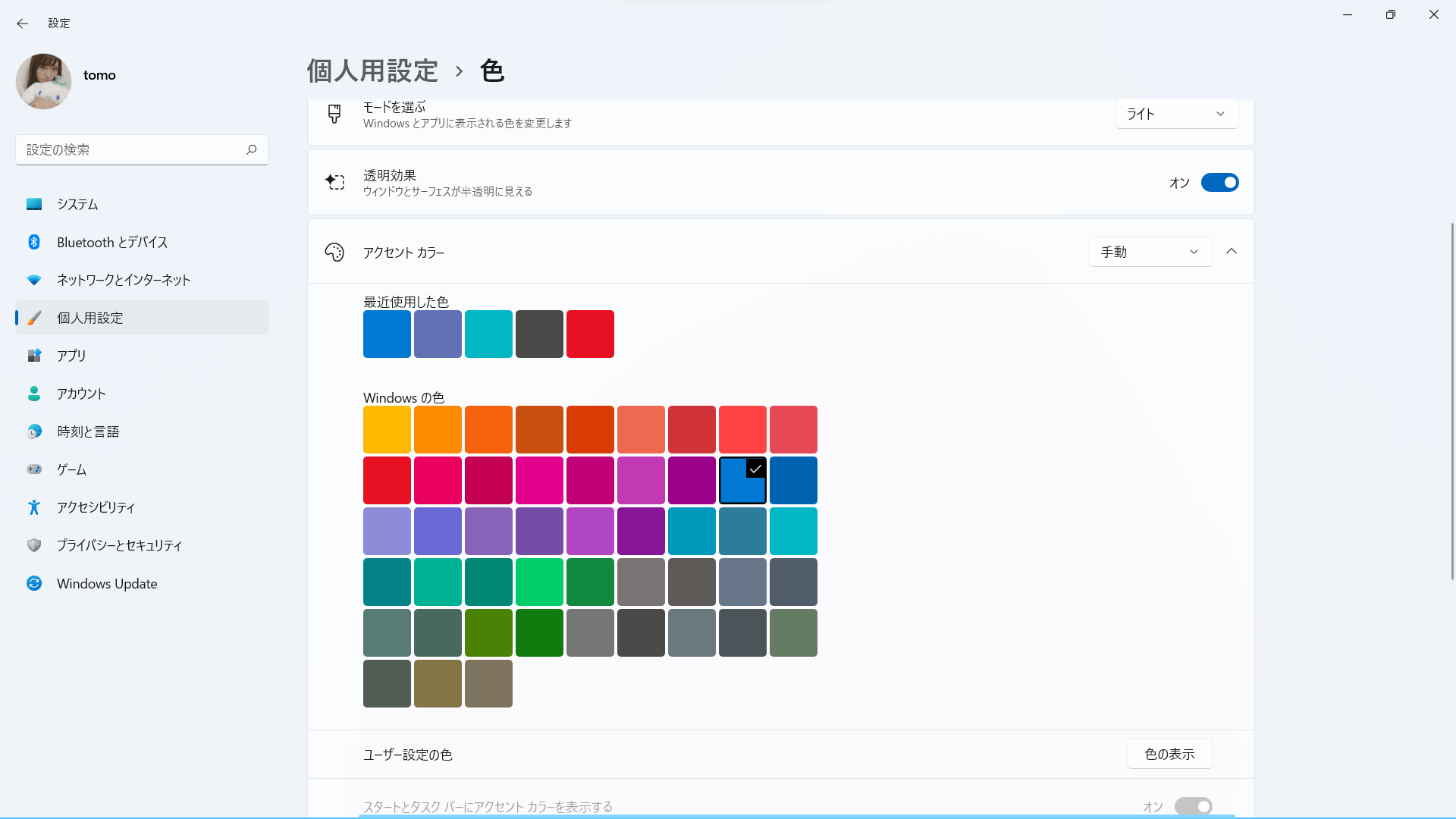Click the search magnifier icon
This screenshot has height=819, width=1456.
251,149
